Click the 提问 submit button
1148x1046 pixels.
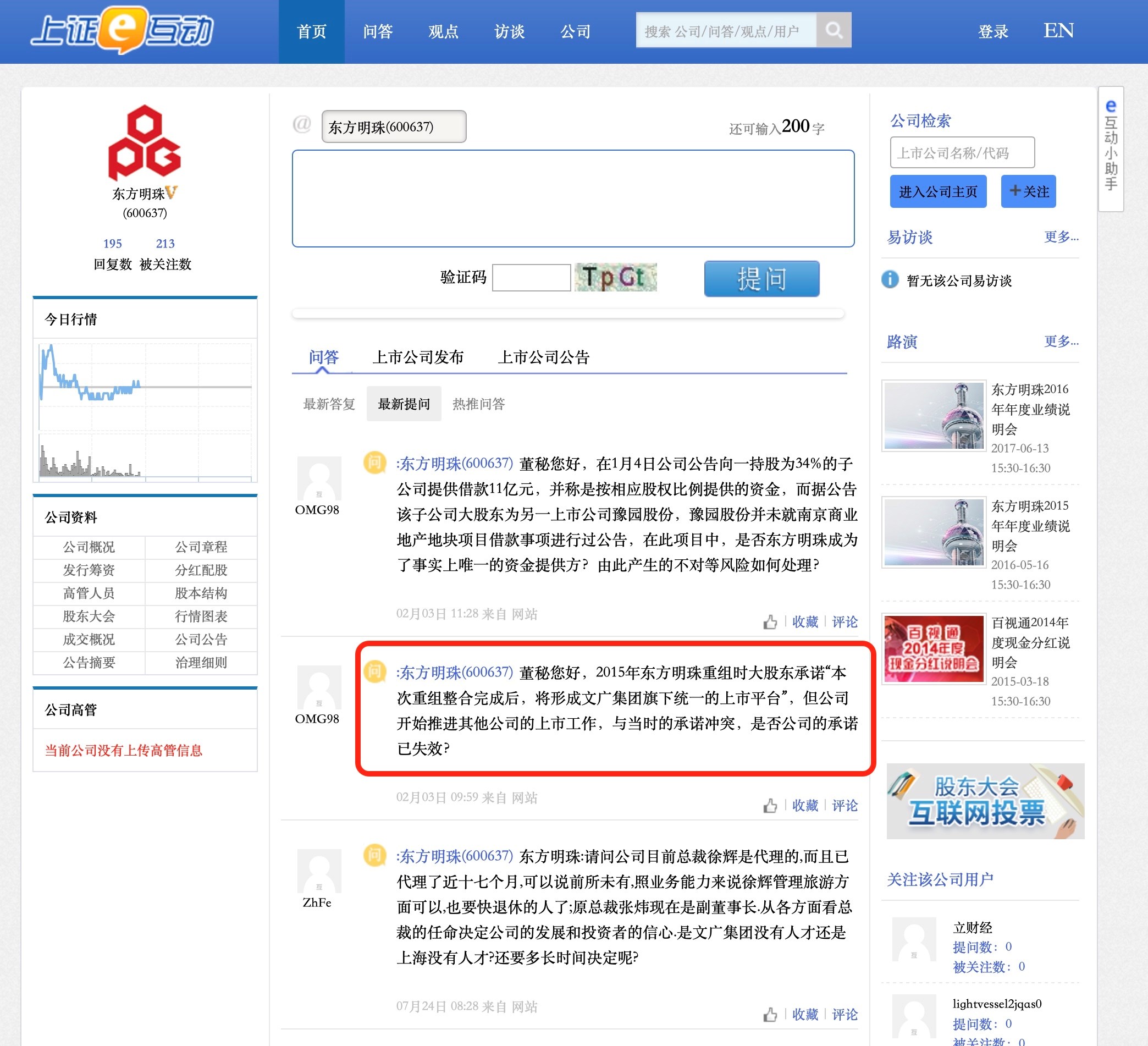pyautogui.click(x=761, y=279)
